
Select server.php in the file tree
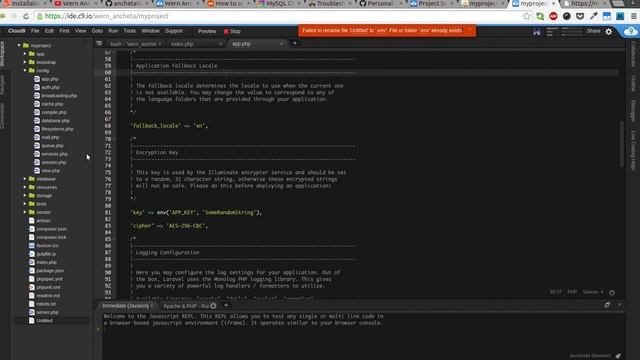[x=47, y=312]
